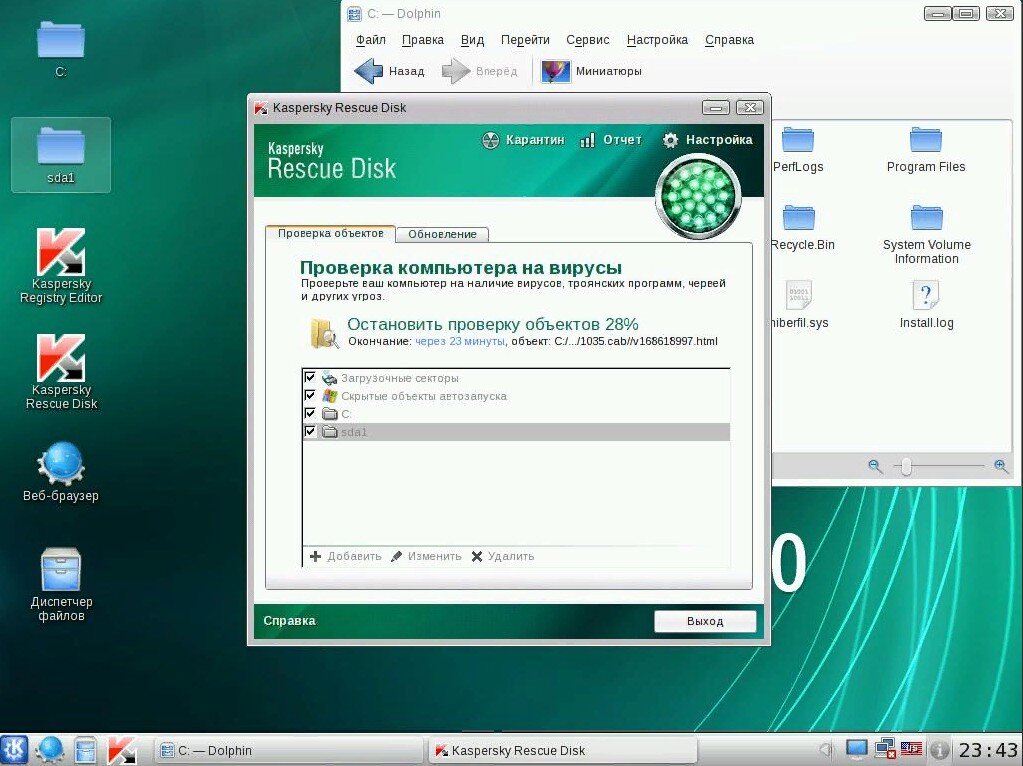Launch file manager from taskbar
Viewport: 1023px width, 766px height.
point(85,750)
